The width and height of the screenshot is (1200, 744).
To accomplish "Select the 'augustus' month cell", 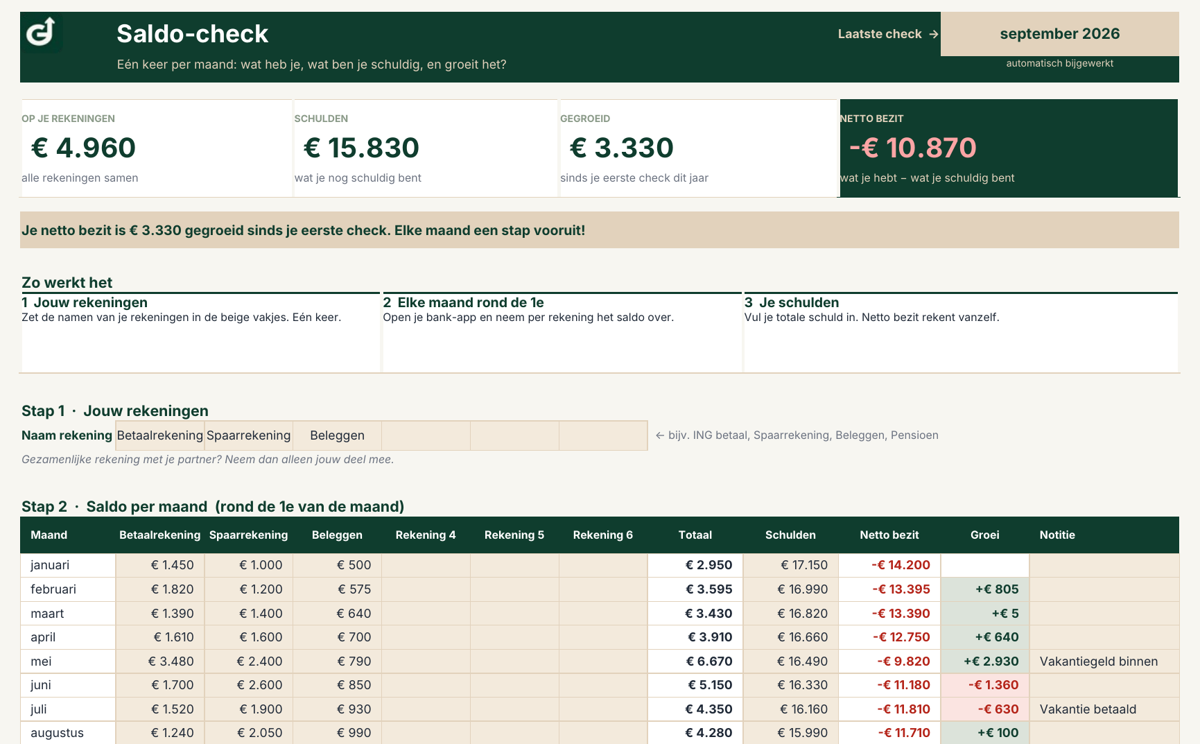I will (x=68, y=733).
